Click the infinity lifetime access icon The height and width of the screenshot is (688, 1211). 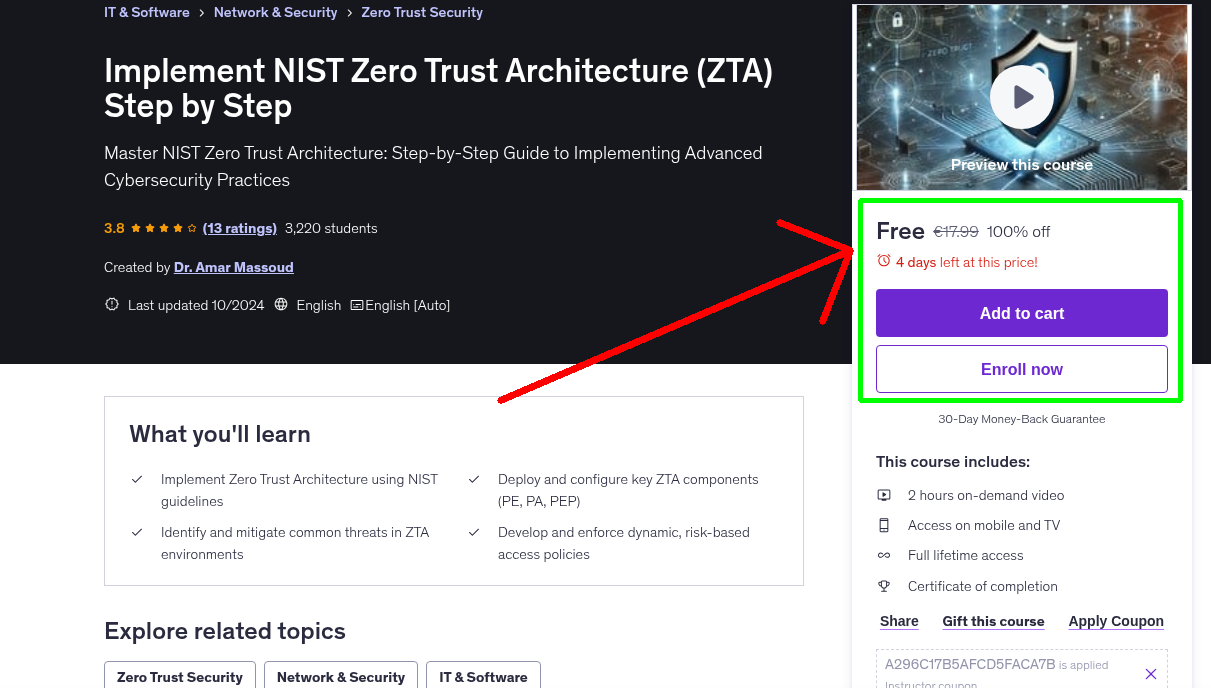click(884, 555)
